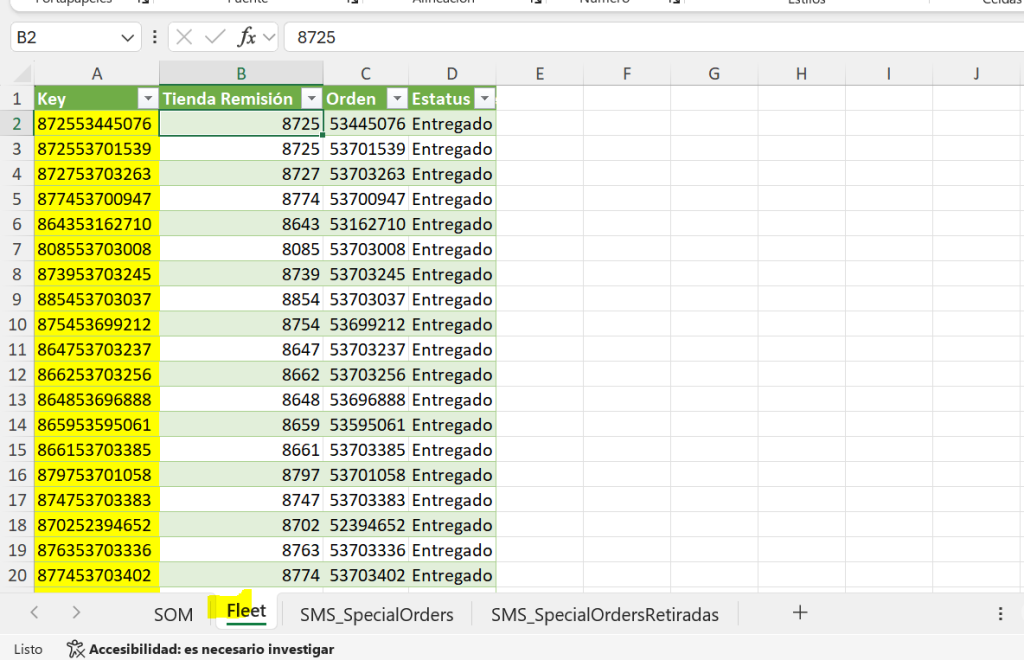Click the Select All corner triangle

point(22,73)
